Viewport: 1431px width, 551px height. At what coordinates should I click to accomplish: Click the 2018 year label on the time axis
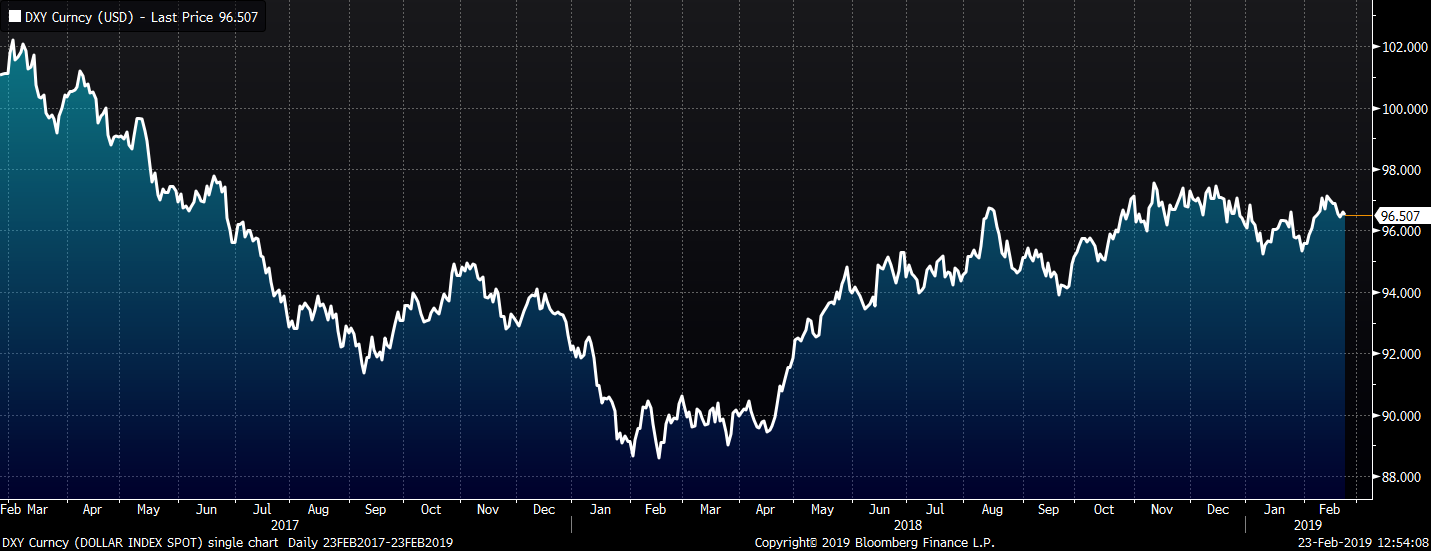(x=908, y=525)
